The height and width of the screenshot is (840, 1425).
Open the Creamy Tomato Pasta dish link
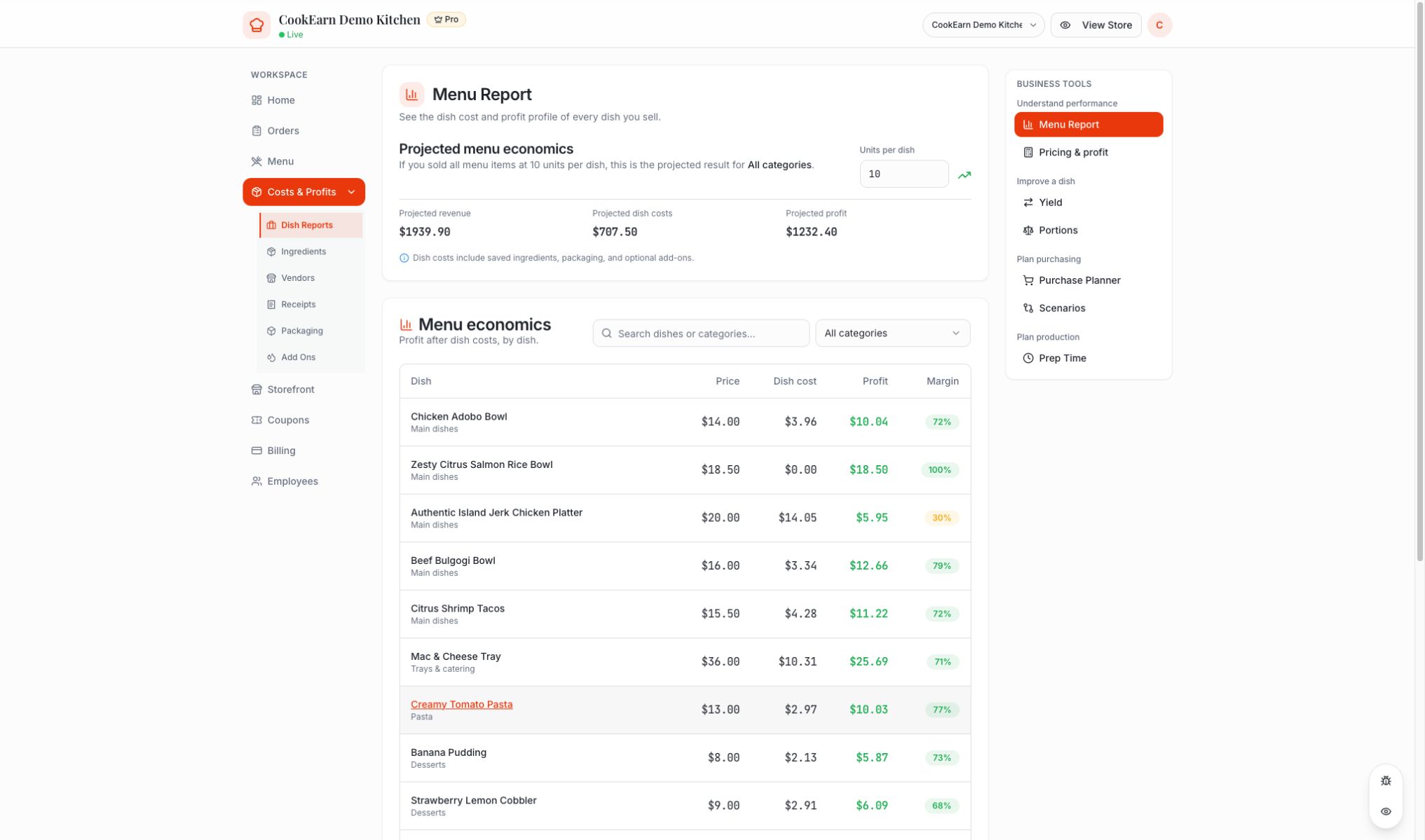point(461,705)
